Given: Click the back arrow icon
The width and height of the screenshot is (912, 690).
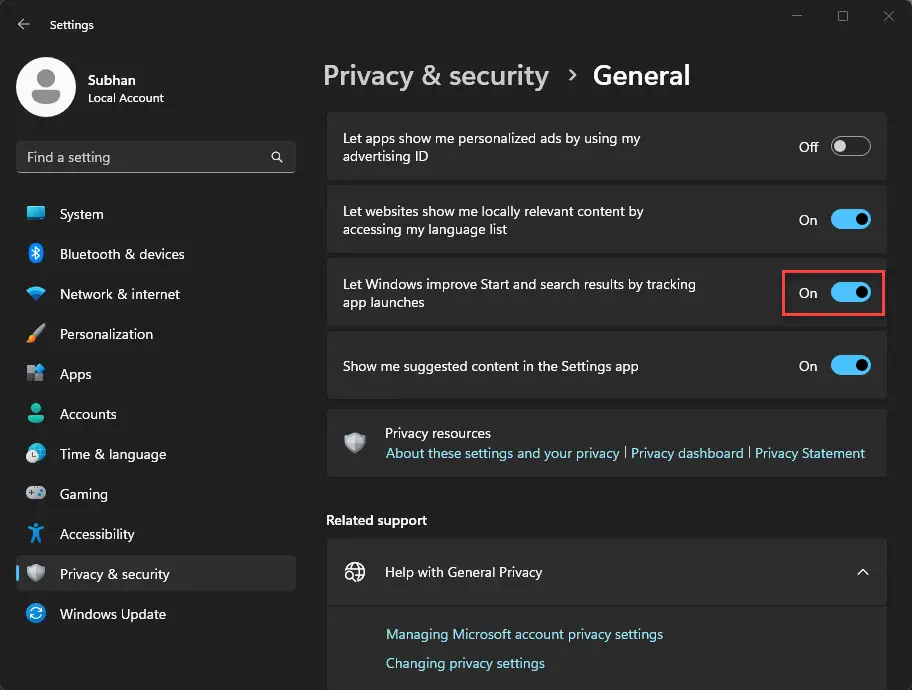Looking at the screenshot, I should (x=23, y=24).
